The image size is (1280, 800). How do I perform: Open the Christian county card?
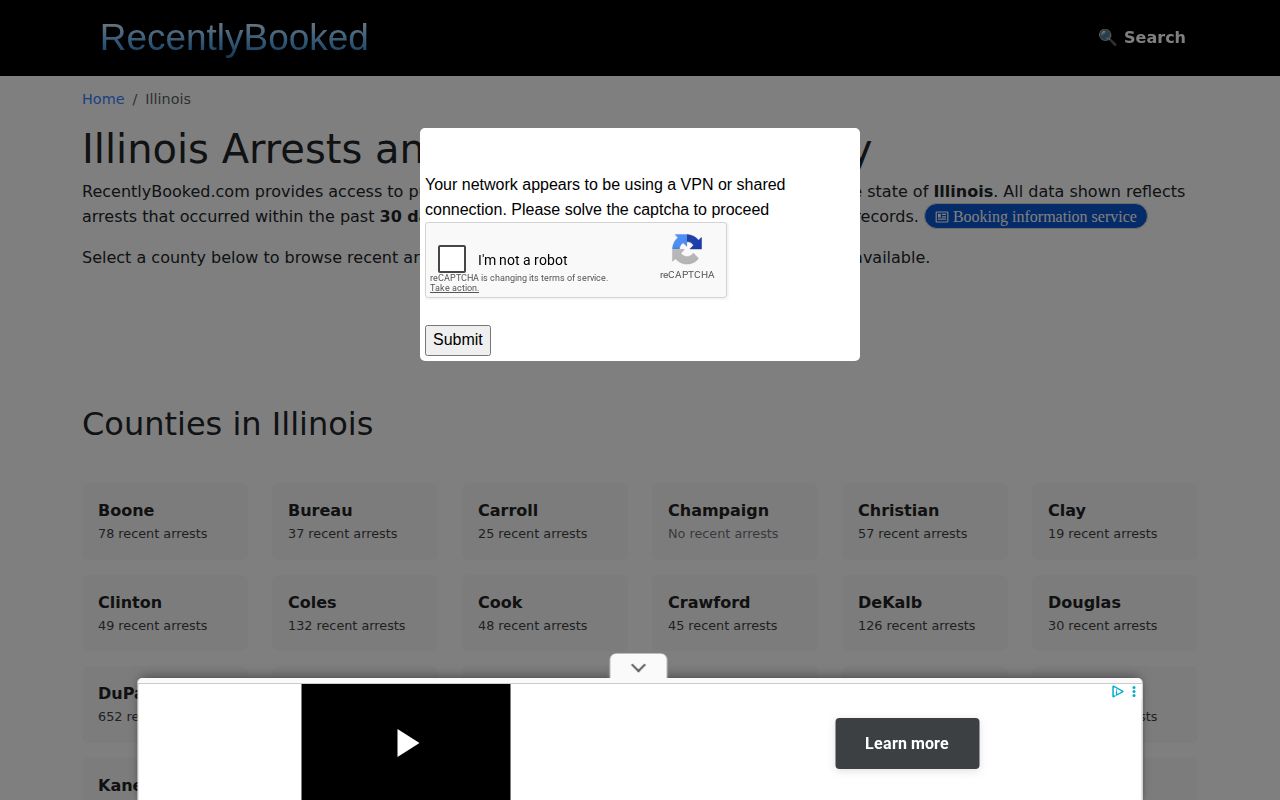(925, 521)
